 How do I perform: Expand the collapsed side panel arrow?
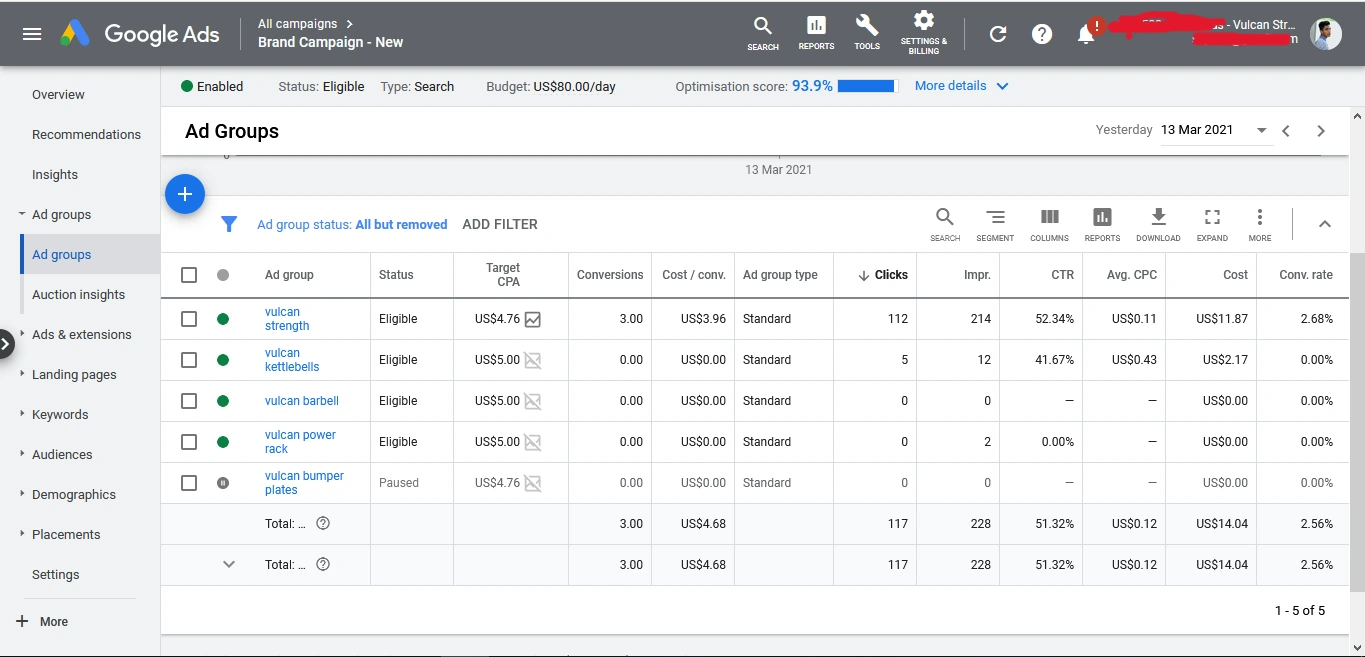[x=6, y=344]
